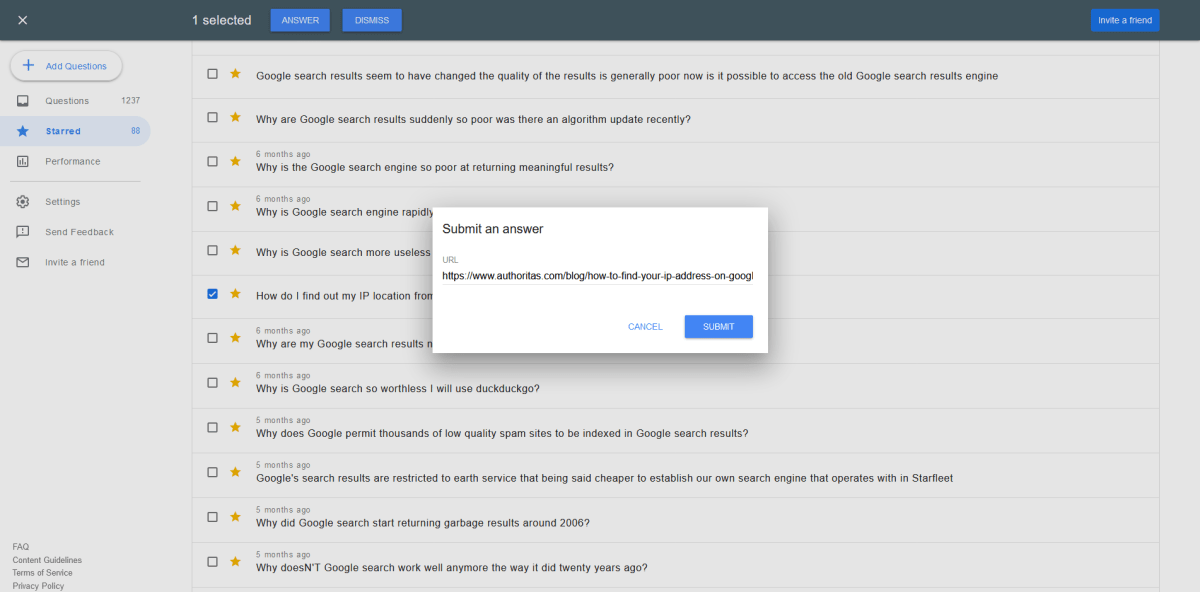The width and height of the screenshot is (1200, 592).
Task: Unstar the duckduckgo question
Action: click(x=235, y=382)
